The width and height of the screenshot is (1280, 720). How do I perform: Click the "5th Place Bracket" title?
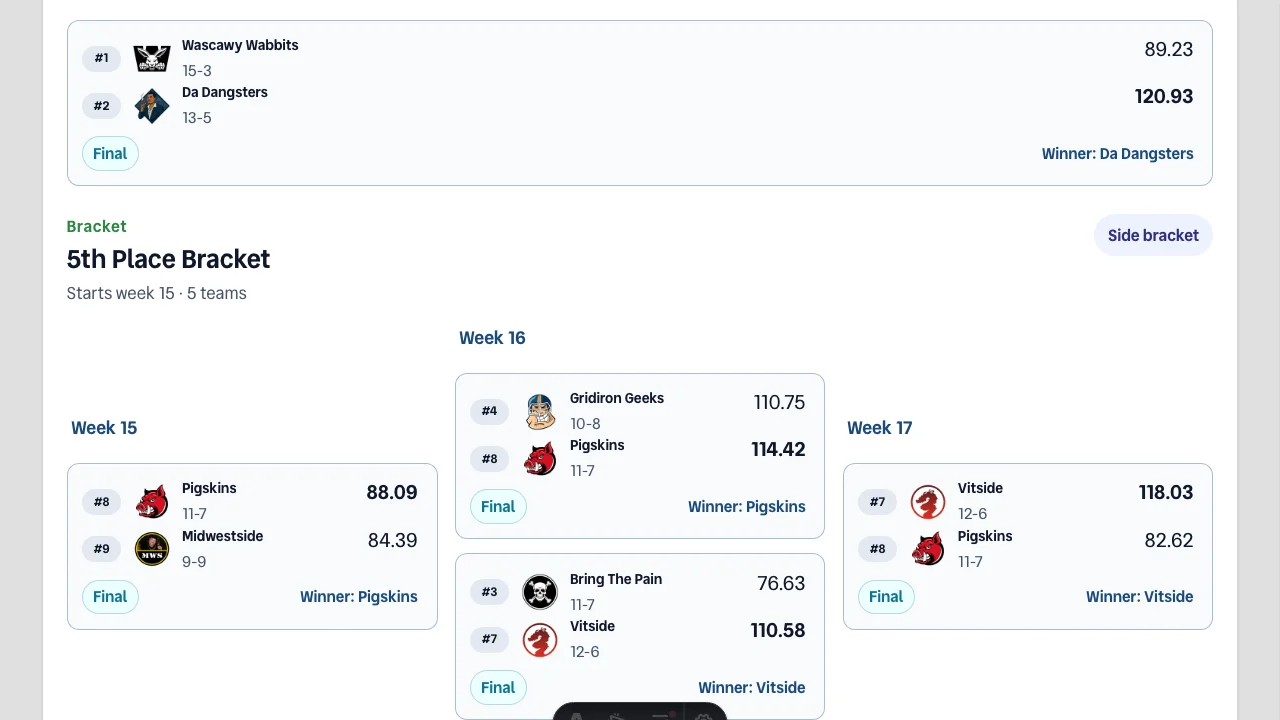168,259
